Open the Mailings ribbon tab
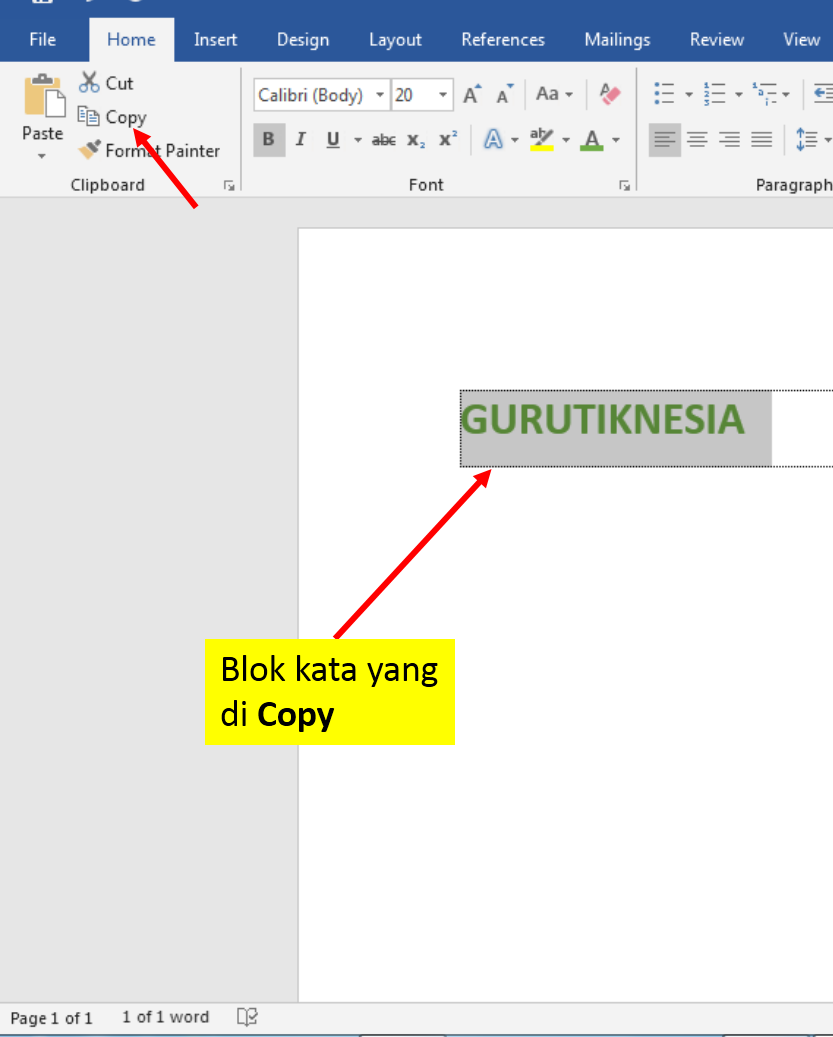Viewport: 833px width, 1037px height. [616, 39]
